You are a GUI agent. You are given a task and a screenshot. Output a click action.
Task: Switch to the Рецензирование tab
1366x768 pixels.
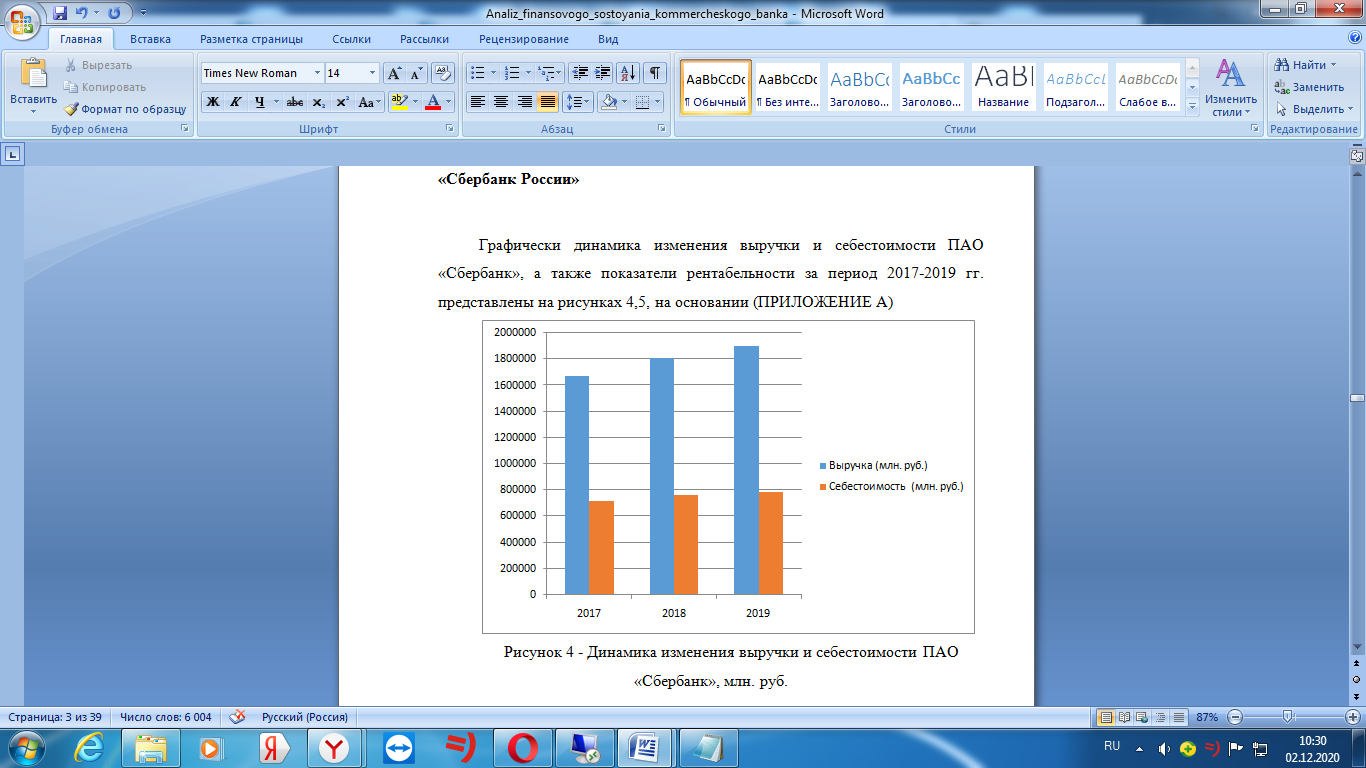click(x=524, y=39)
